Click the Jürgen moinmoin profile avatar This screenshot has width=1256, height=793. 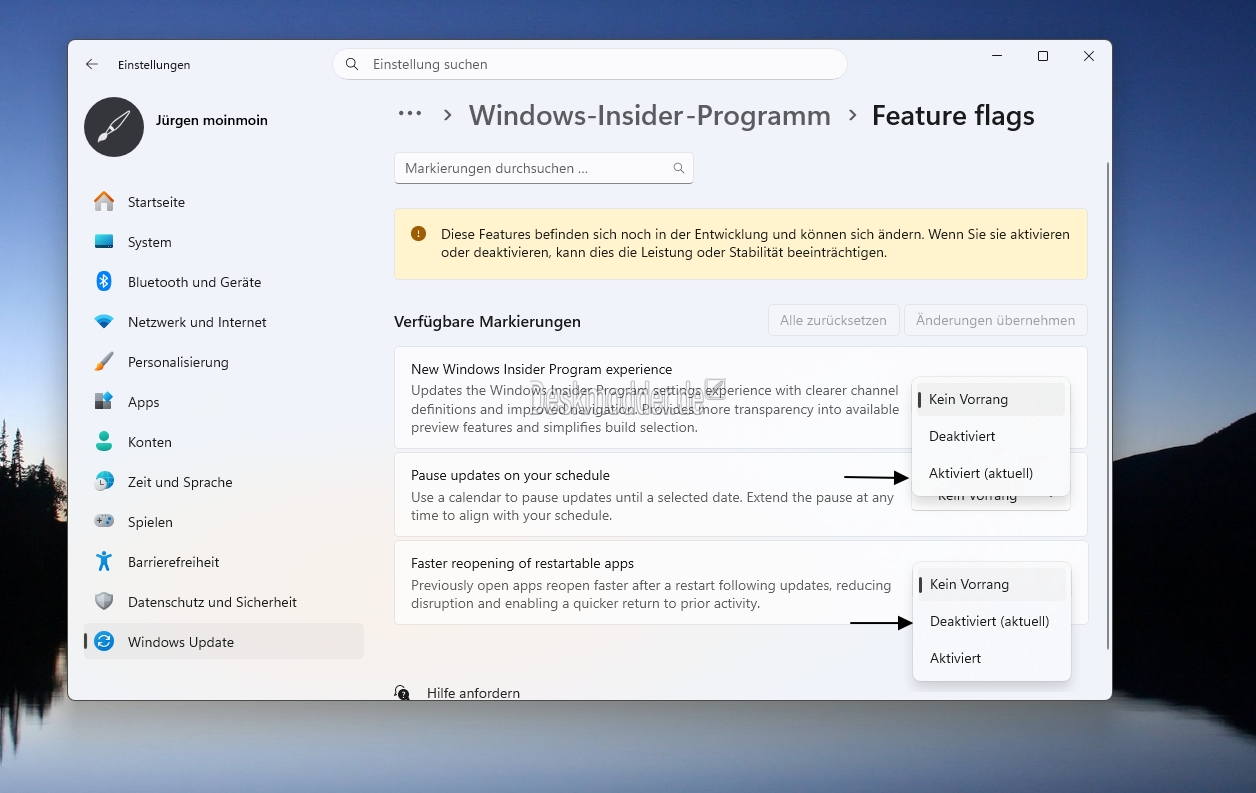point(114,127)
